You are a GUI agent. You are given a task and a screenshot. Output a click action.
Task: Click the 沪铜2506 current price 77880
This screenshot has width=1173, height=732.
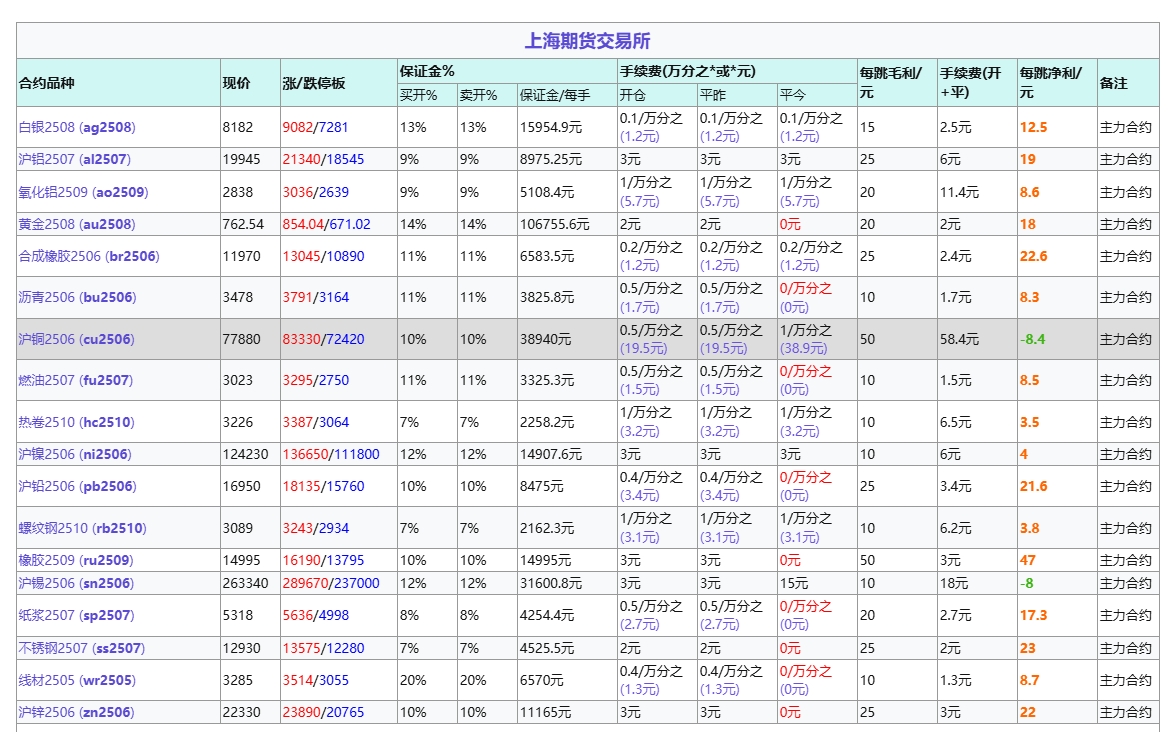coord(242,340)
